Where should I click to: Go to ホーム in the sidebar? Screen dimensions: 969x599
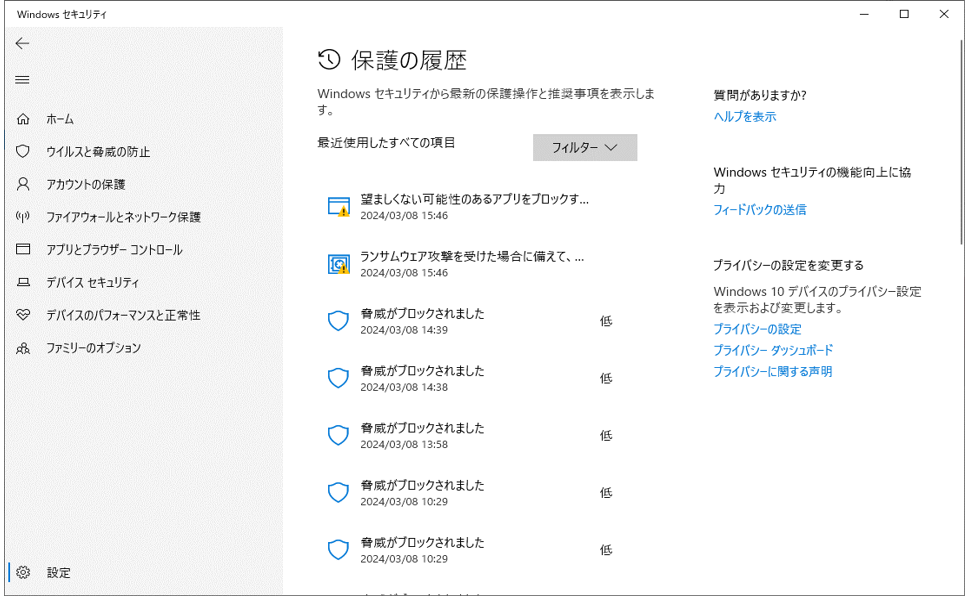click(x=60, y=119)
